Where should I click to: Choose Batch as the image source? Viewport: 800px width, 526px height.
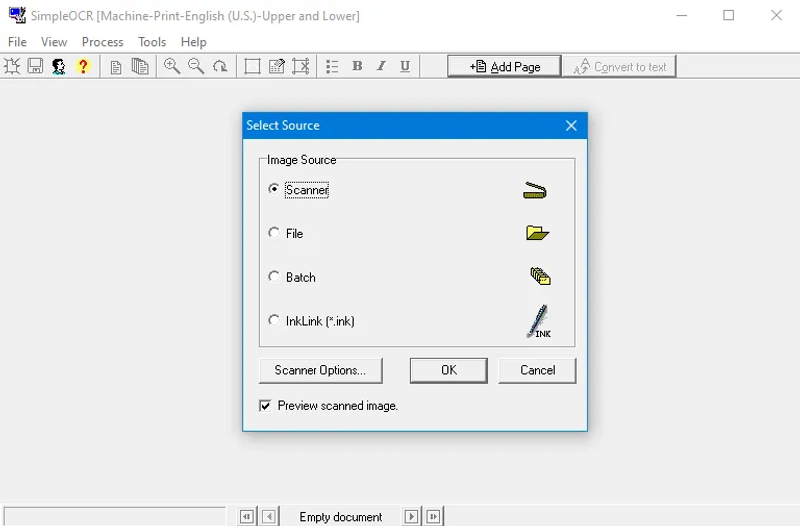pos(274,277)
